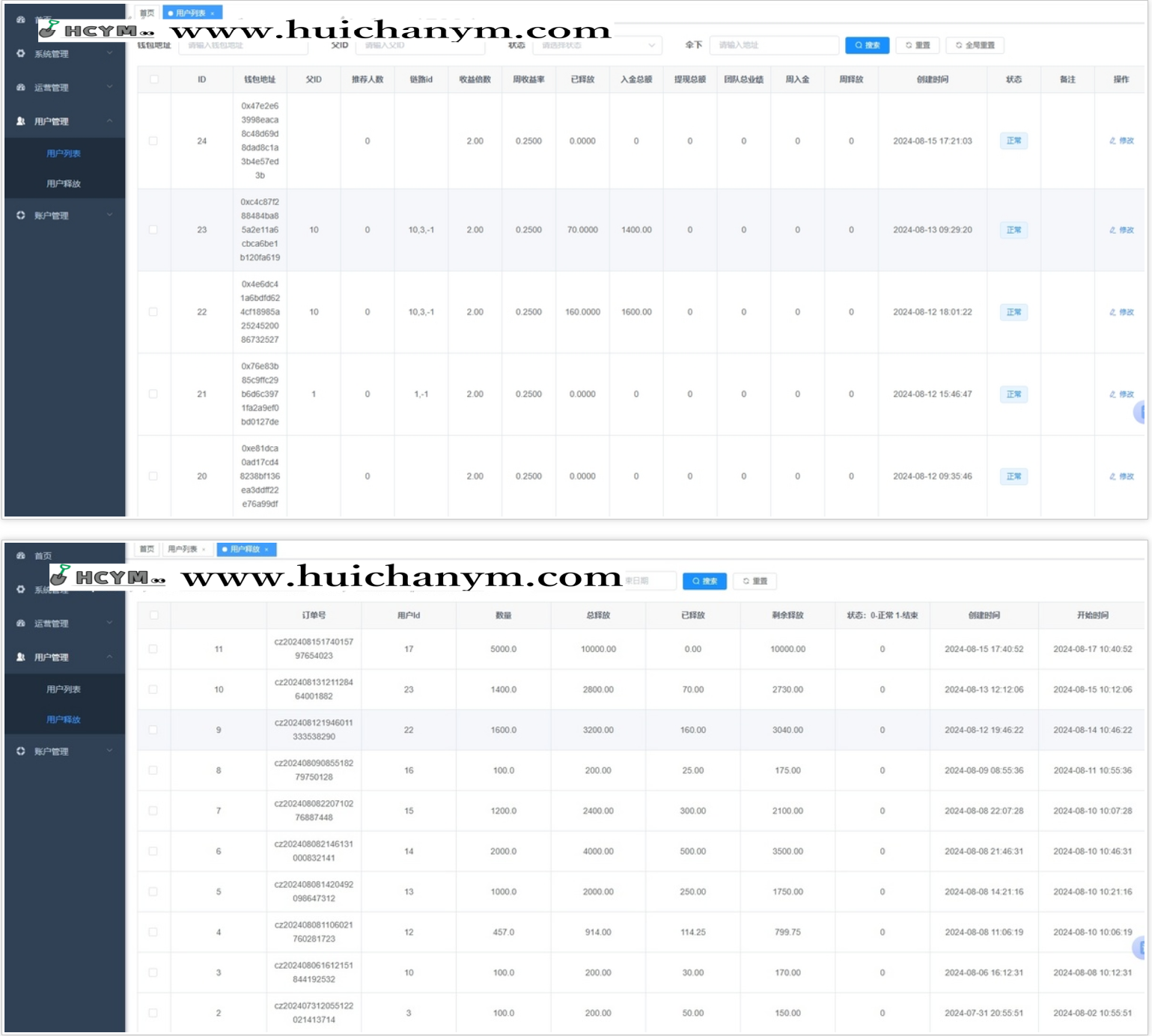Click the 剩余释放 value 799.75
The height and width of the screenshot is (1036, 1152).
(x=787, y=932)
